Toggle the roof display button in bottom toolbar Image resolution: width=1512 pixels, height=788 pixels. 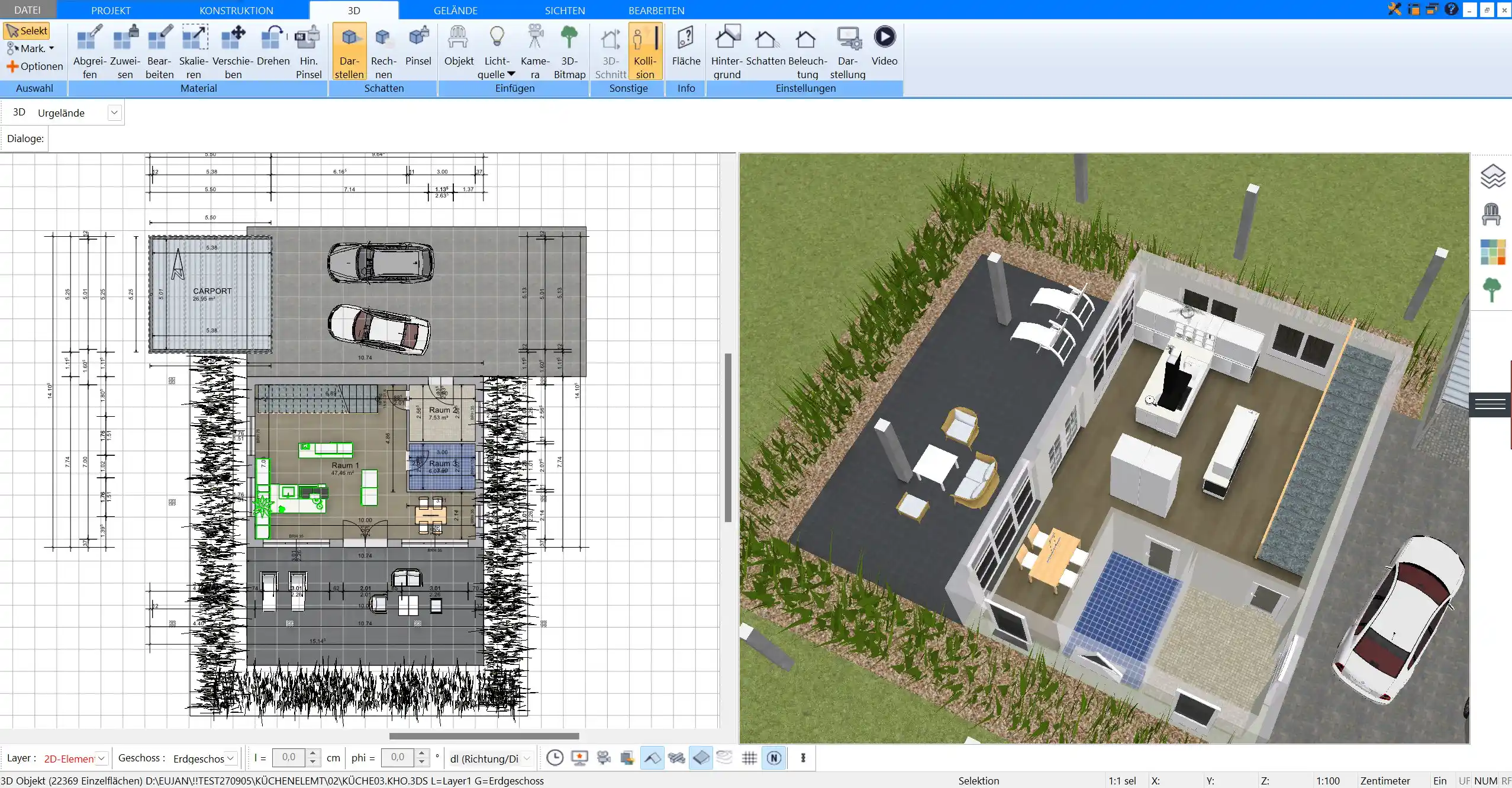[x=652, y=758]
